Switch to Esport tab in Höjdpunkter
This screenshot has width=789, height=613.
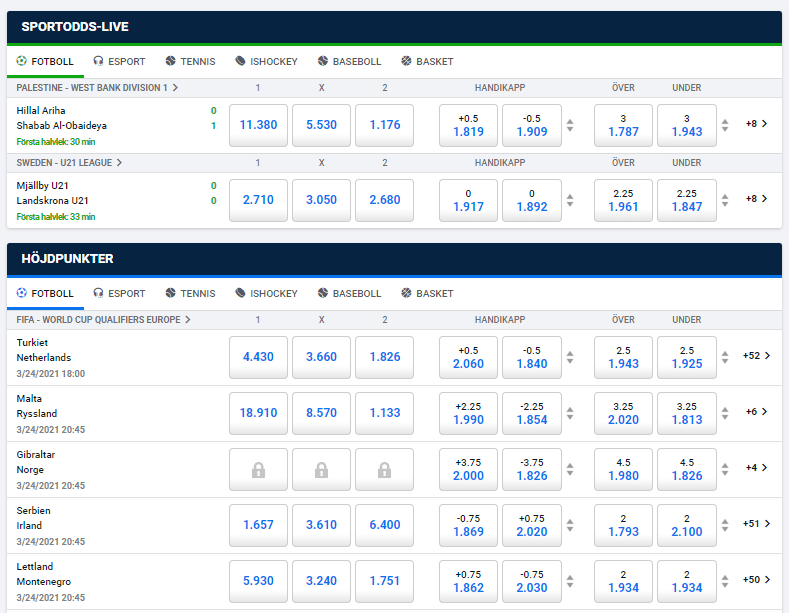pos(118,293)
